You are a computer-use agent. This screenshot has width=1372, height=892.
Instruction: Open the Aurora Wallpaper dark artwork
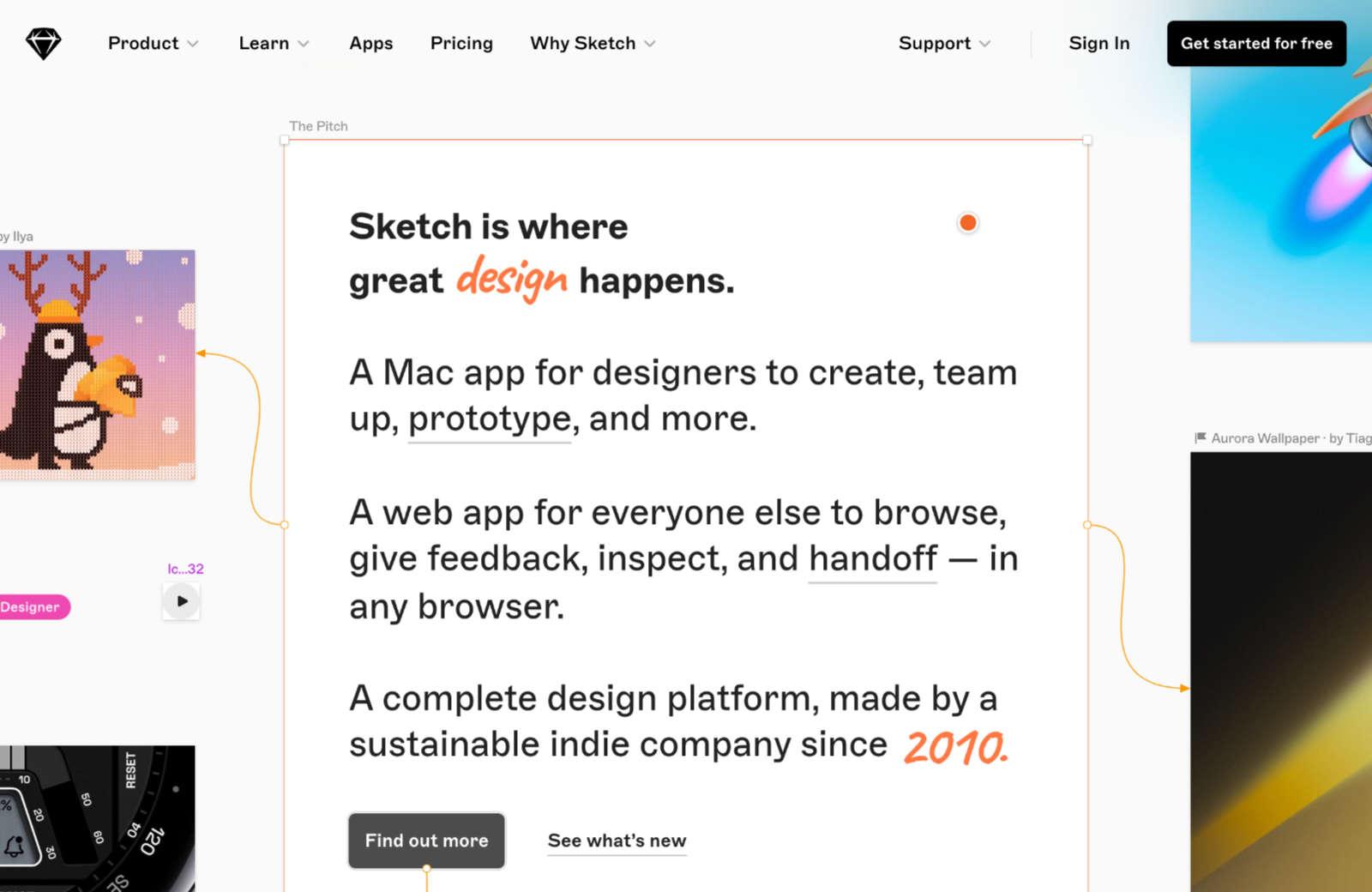pyautogui.click(x=1281, y=672)
